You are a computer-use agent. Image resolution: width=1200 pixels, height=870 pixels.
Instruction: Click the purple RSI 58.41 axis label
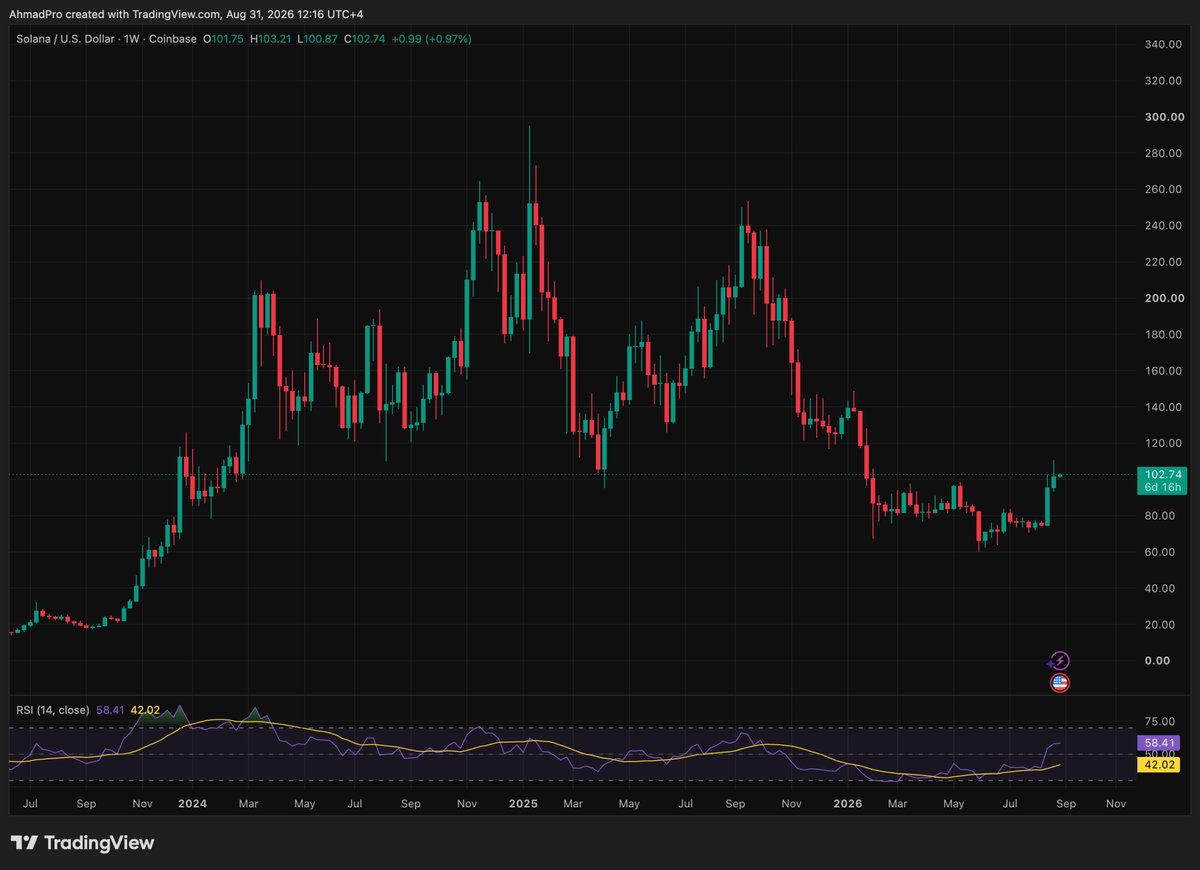pyautogui.click(x=1161, y=743)
